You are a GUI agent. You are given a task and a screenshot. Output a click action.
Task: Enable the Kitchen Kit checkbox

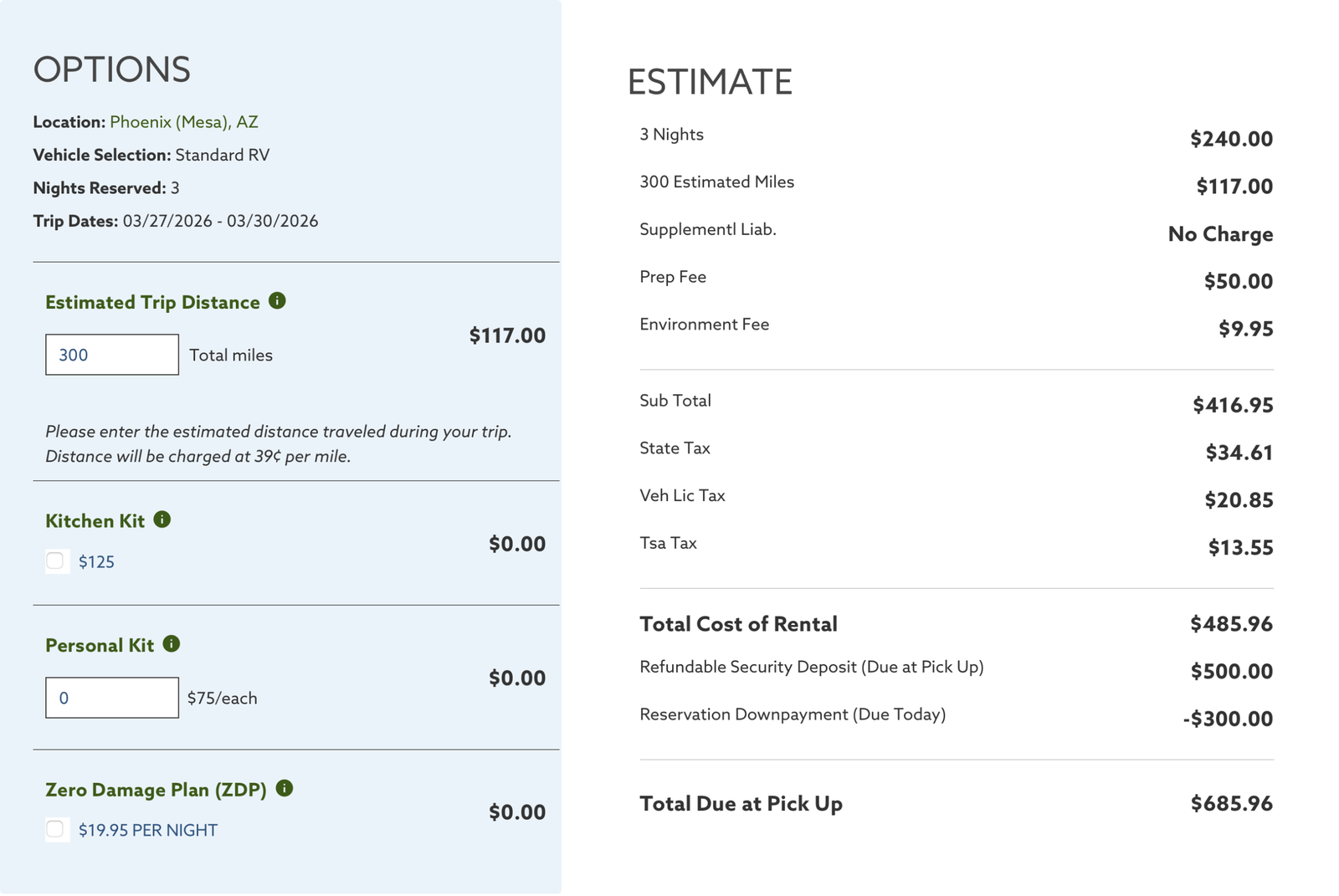click(56, 561)
